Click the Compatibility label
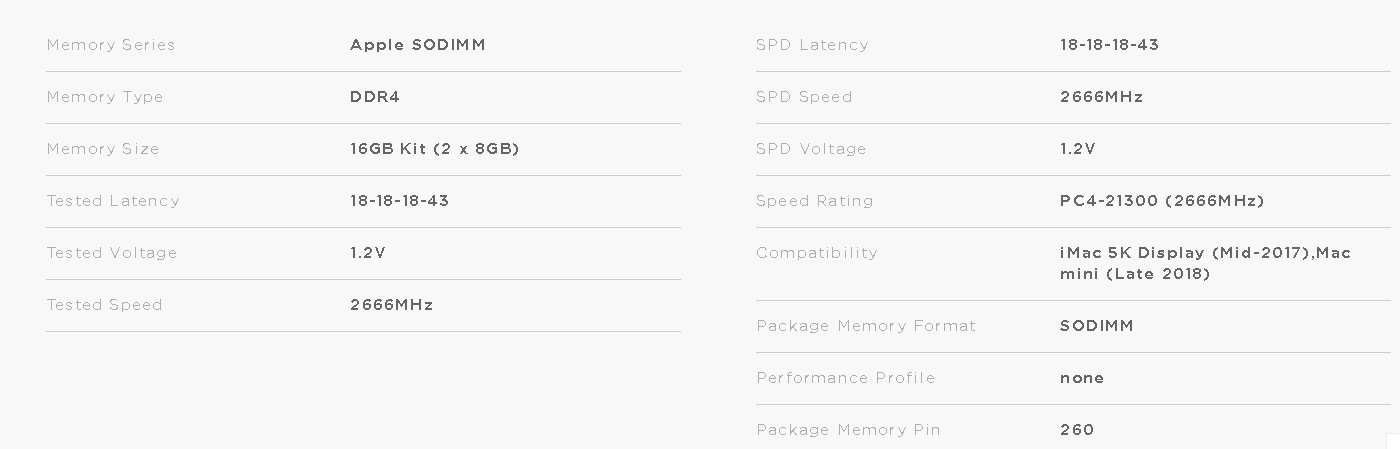1400x449 pixels. 816,253
